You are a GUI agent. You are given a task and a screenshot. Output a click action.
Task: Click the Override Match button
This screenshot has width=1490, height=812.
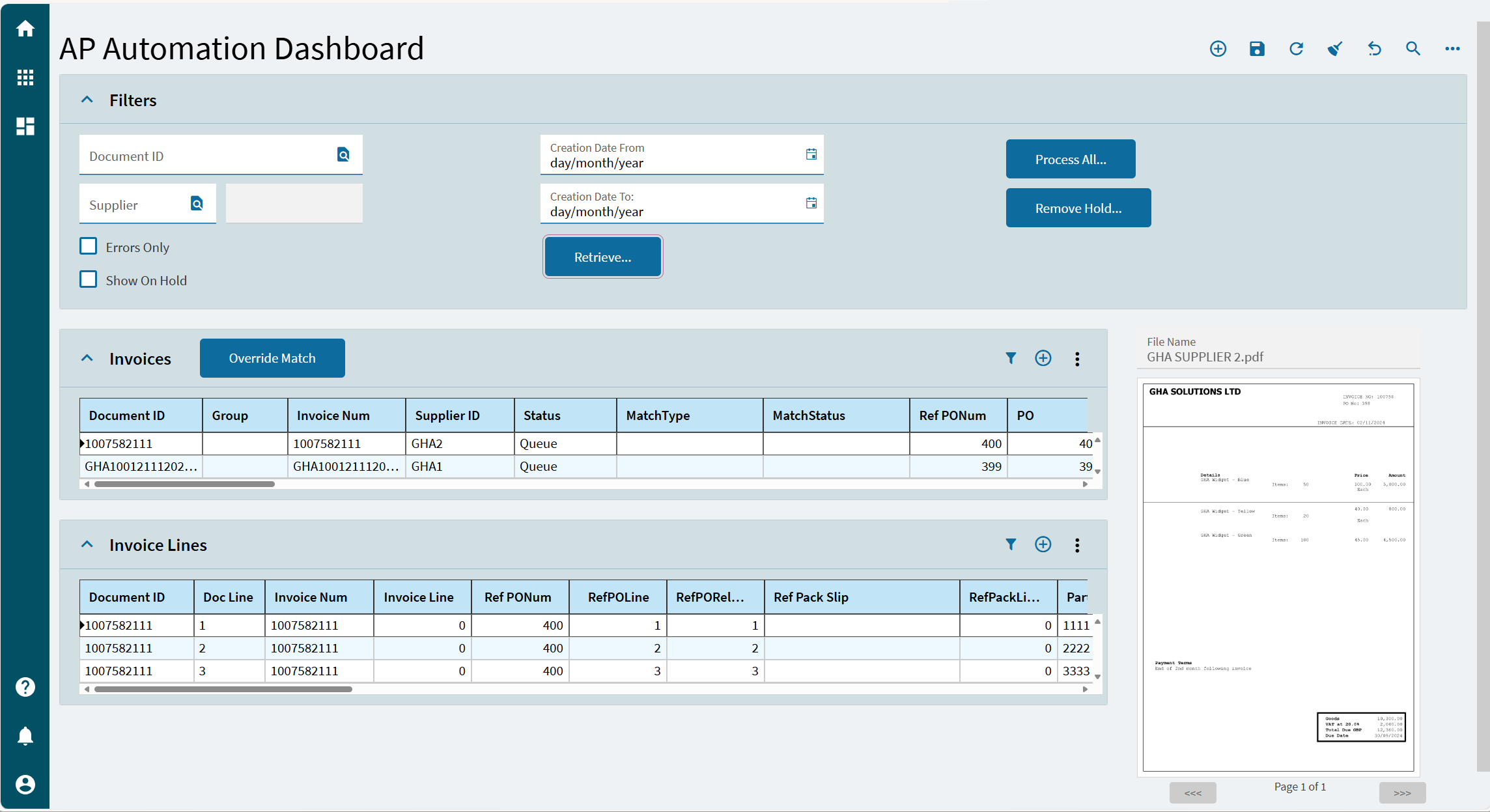(x=272, y=358)
